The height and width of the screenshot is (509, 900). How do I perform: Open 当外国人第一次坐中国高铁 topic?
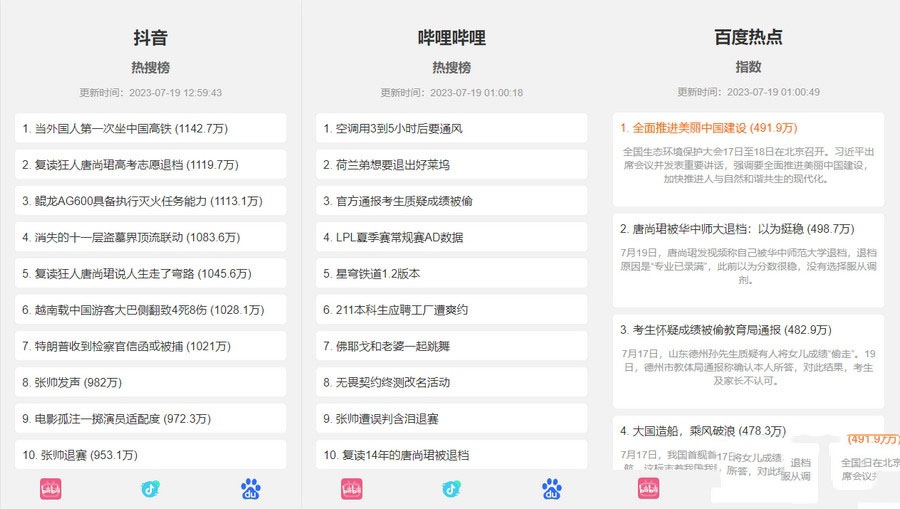tap(150, 128)
